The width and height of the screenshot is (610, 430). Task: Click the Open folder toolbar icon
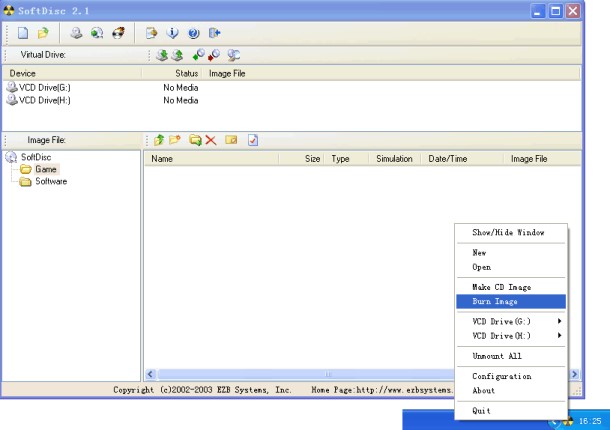point(43,33)
